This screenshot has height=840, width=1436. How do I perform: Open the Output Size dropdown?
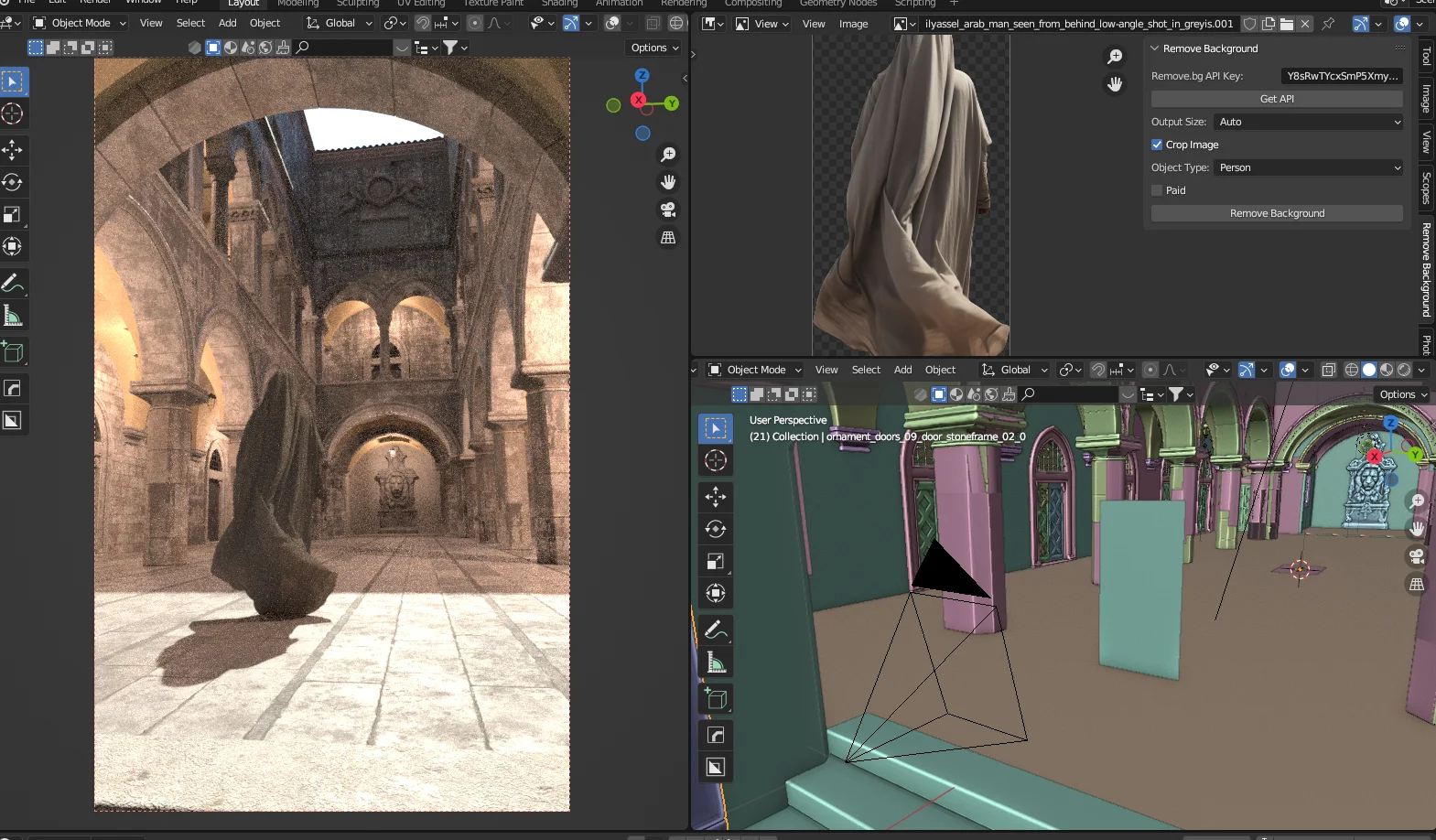coord(1309,122)
